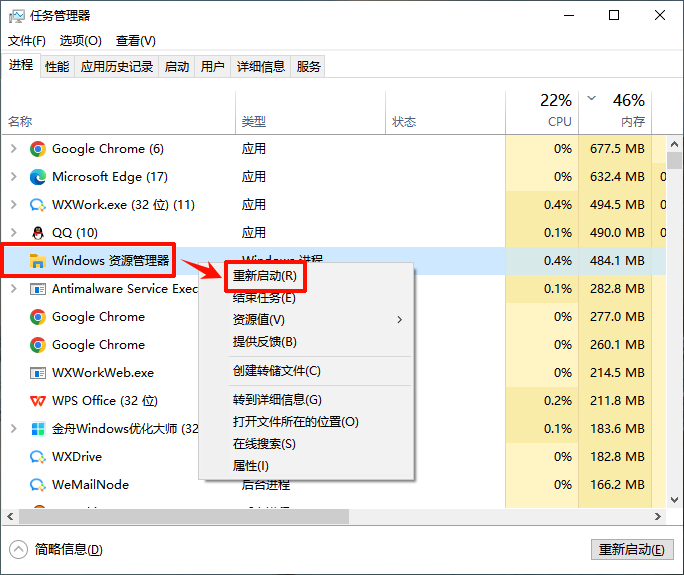Select the WeMailNode process row
This screenshot has width=684, height=575.
[334, 485]
